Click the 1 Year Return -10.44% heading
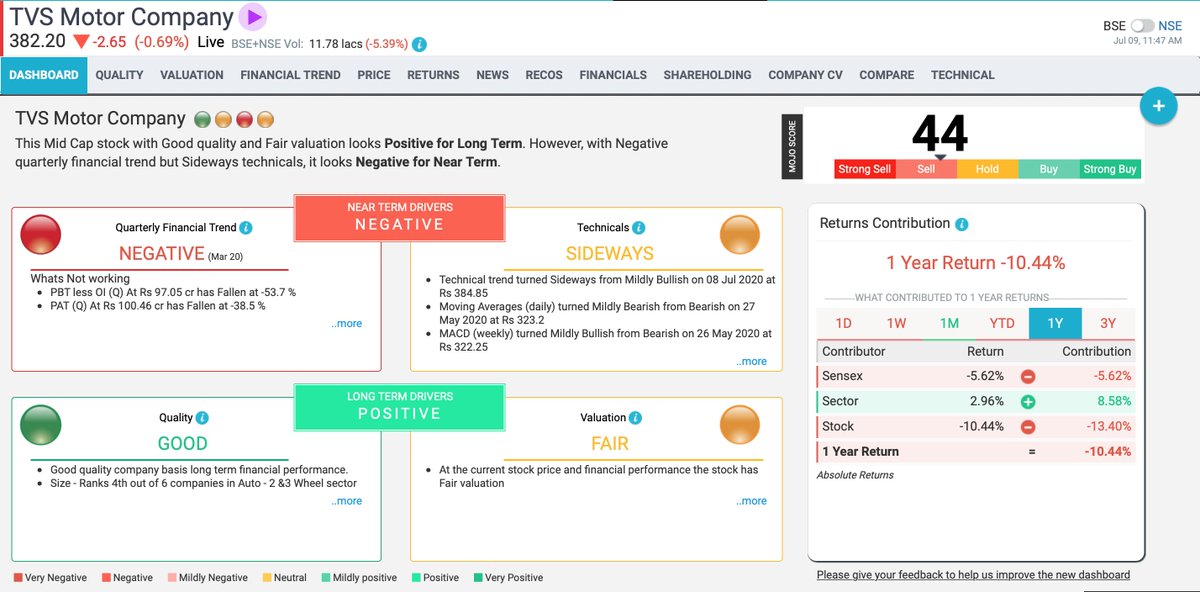The image size is (1200, 592). click(x=976, y=263)
